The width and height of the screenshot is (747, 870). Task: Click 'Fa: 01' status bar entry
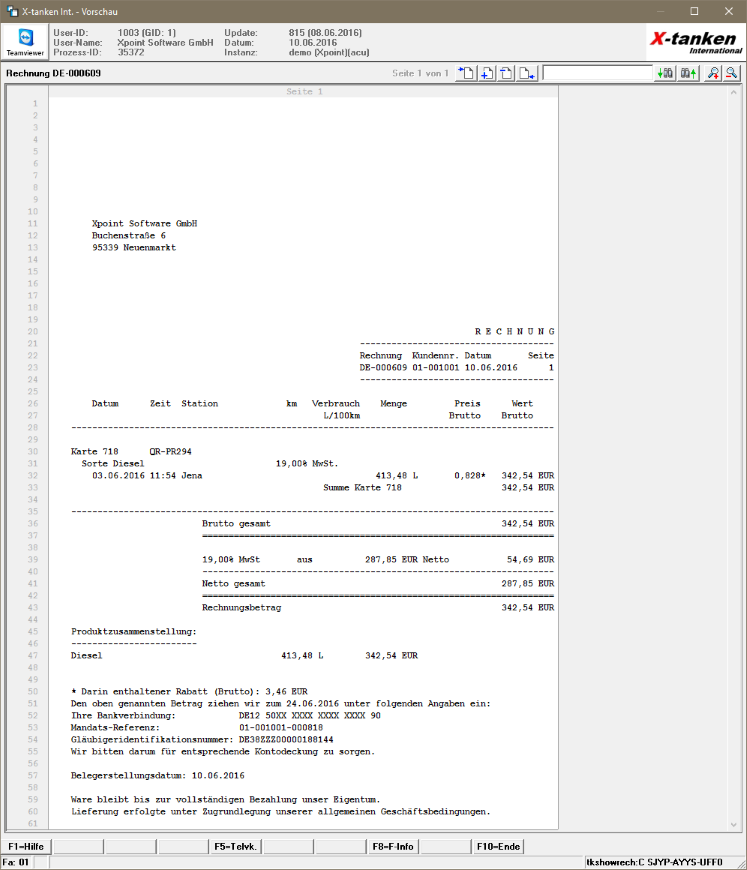(16, 862)
